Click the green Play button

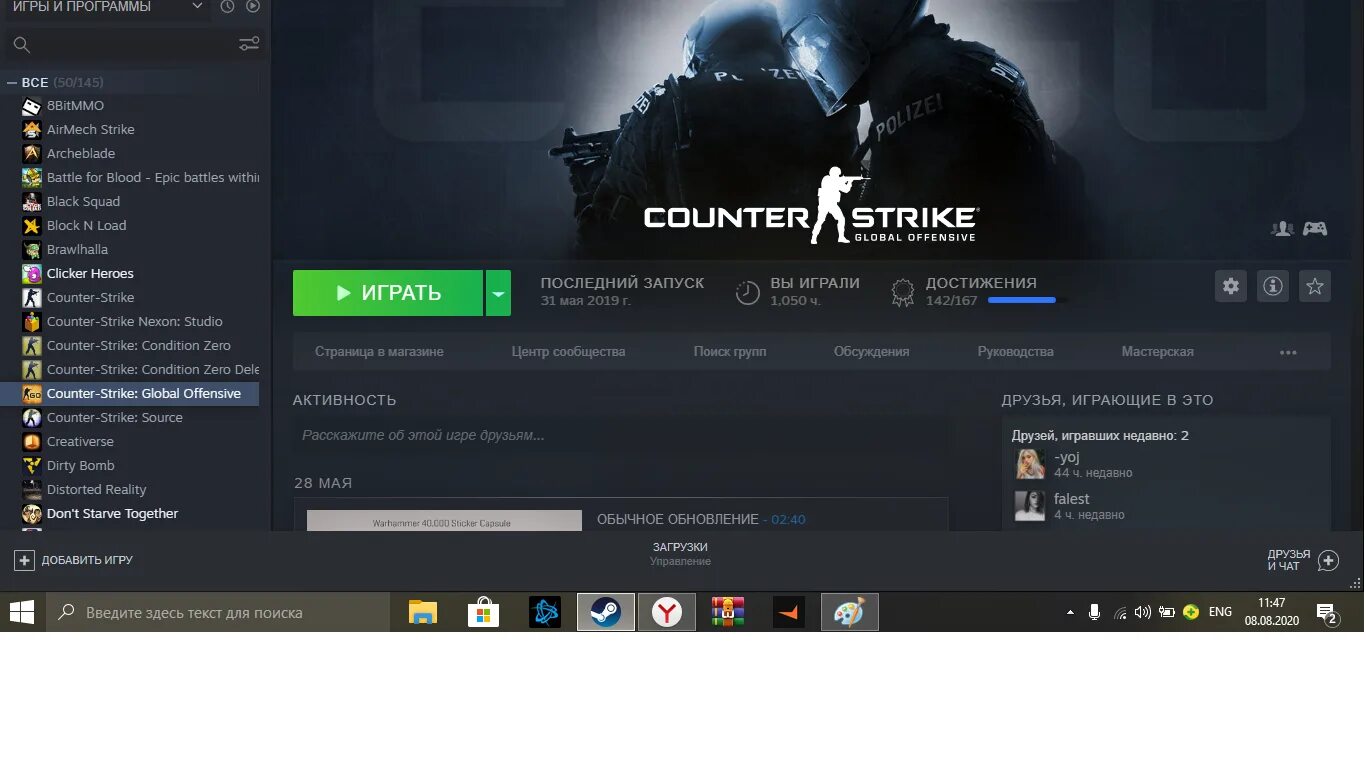388,293
